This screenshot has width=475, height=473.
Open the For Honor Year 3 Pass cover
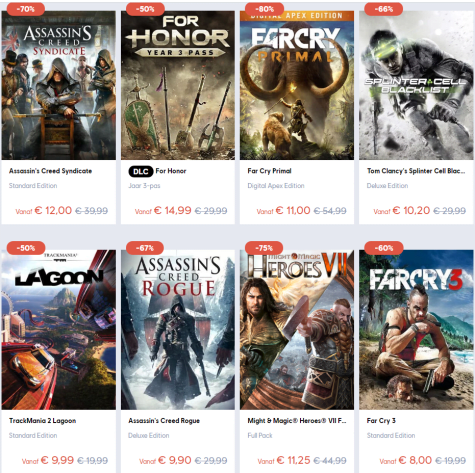[178, 85]
